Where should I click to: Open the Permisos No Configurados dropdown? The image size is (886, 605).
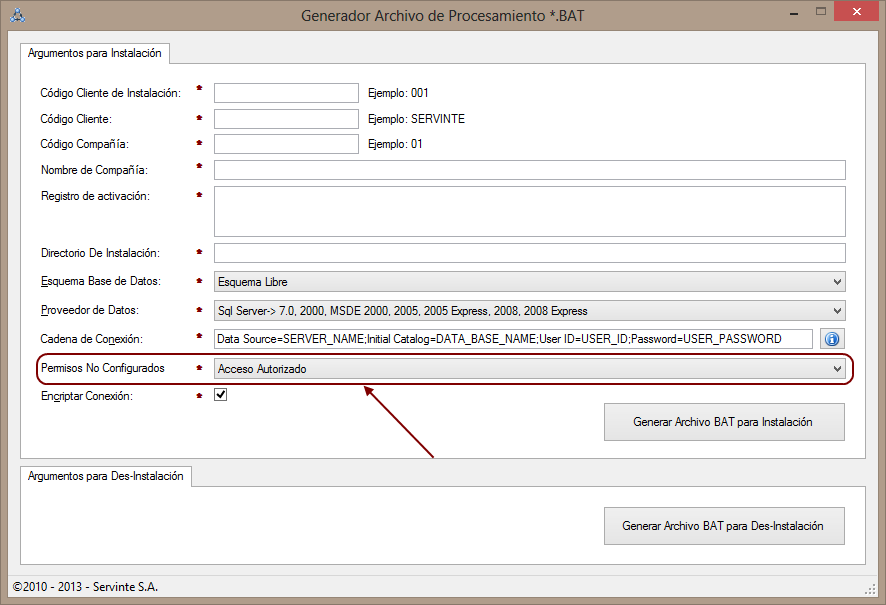point(529,369)
